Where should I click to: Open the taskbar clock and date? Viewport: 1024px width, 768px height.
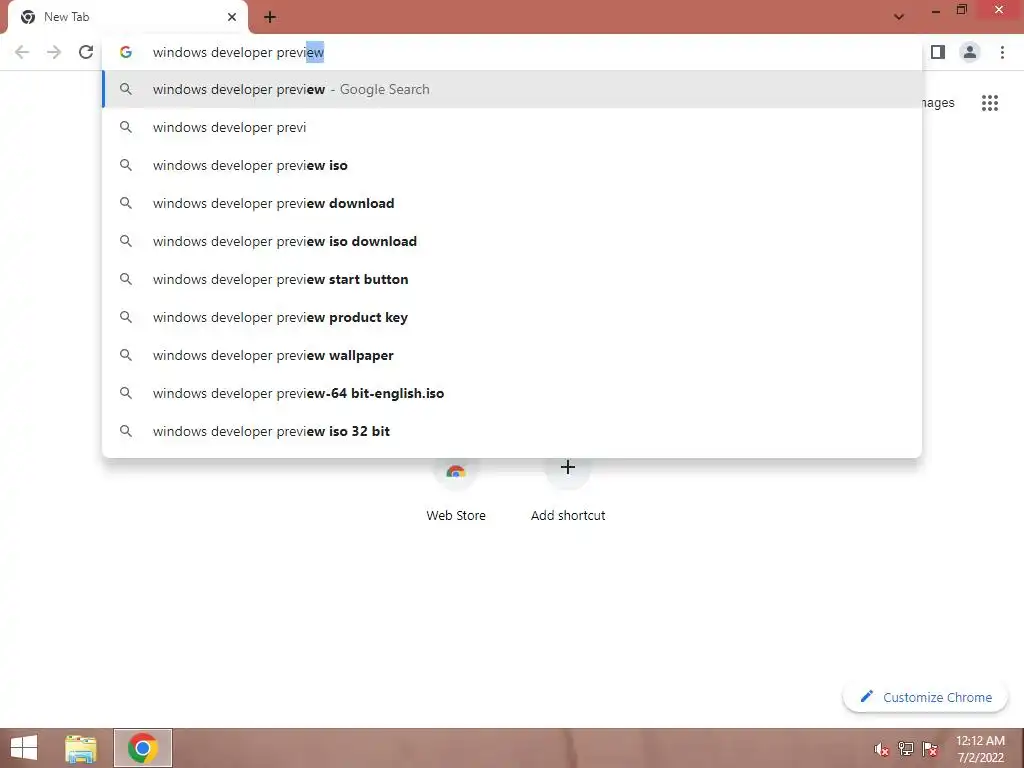point(980,749)
